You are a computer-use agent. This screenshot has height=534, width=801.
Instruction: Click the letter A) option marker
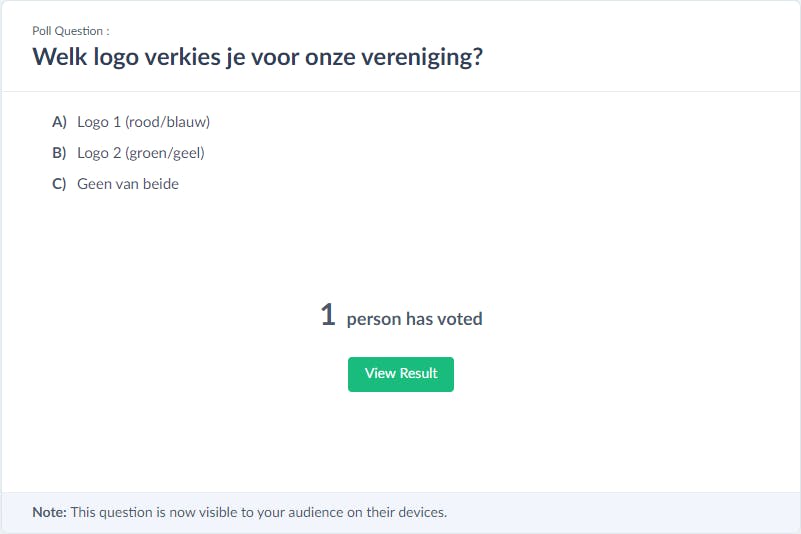tap(59, 122)
